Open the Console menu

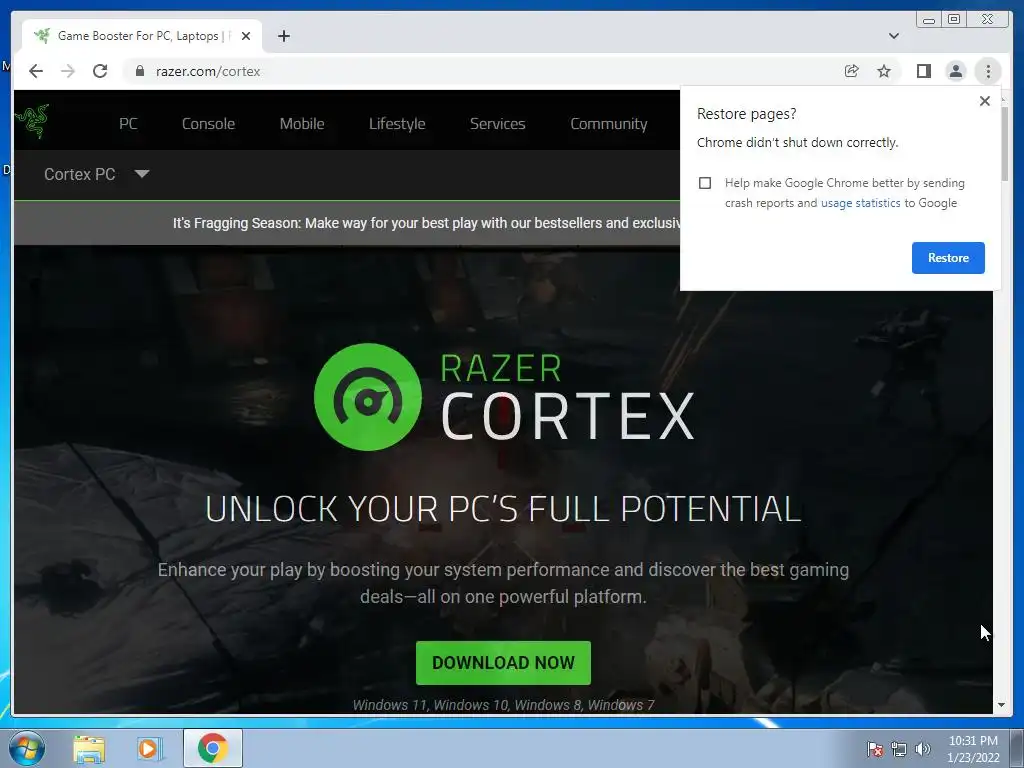(x=208, y=123)
